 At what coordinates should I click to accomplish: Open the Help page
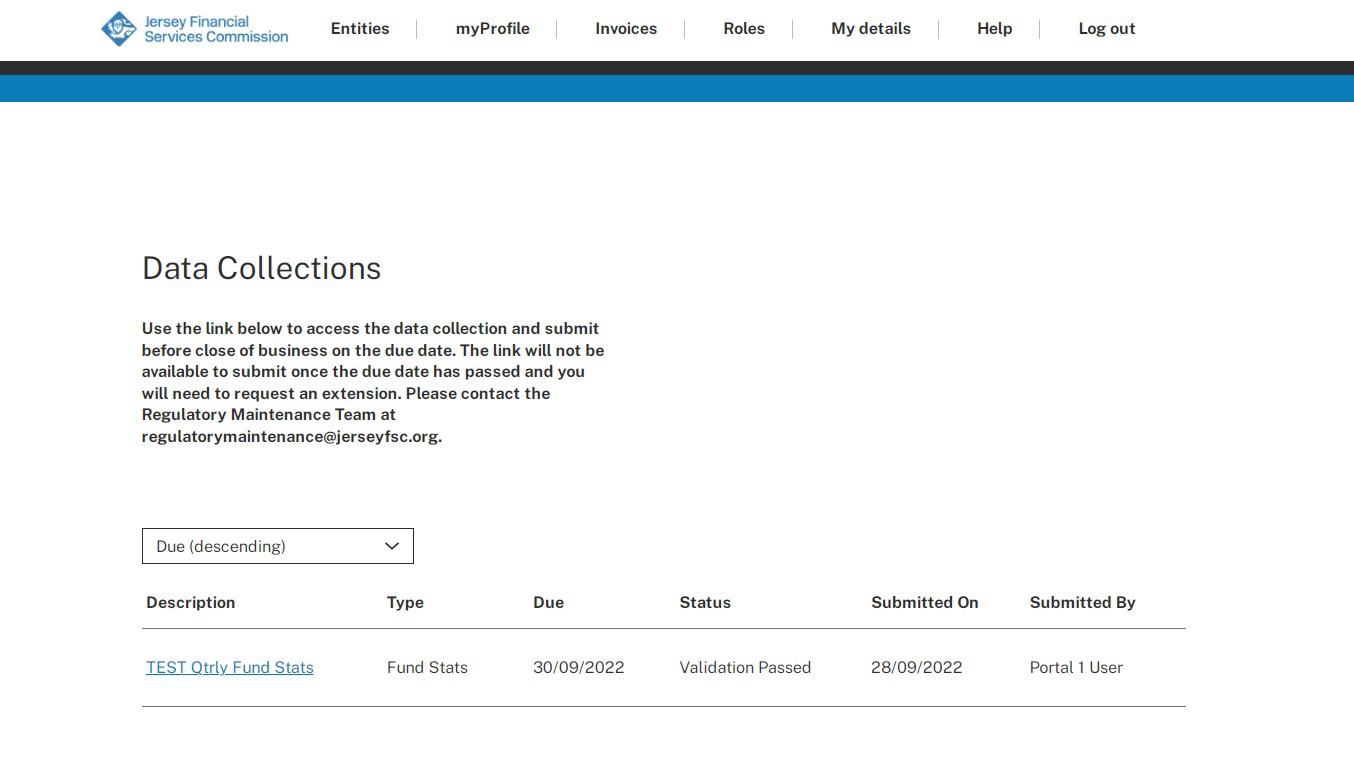[x=994, y=29]
